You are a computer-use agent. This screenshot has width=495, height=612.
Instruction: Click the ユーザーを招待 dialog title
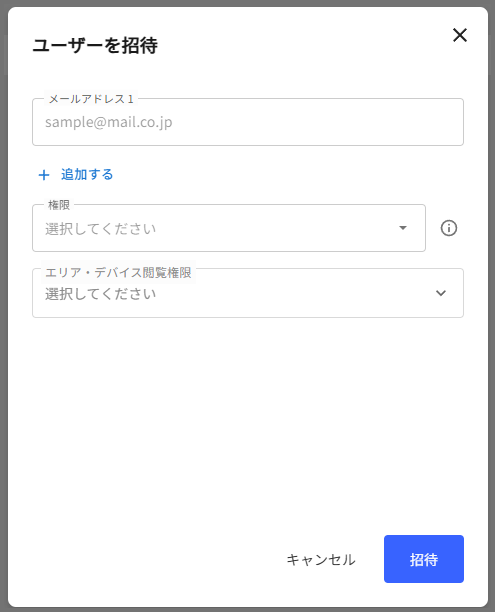(x=95, y=45)
